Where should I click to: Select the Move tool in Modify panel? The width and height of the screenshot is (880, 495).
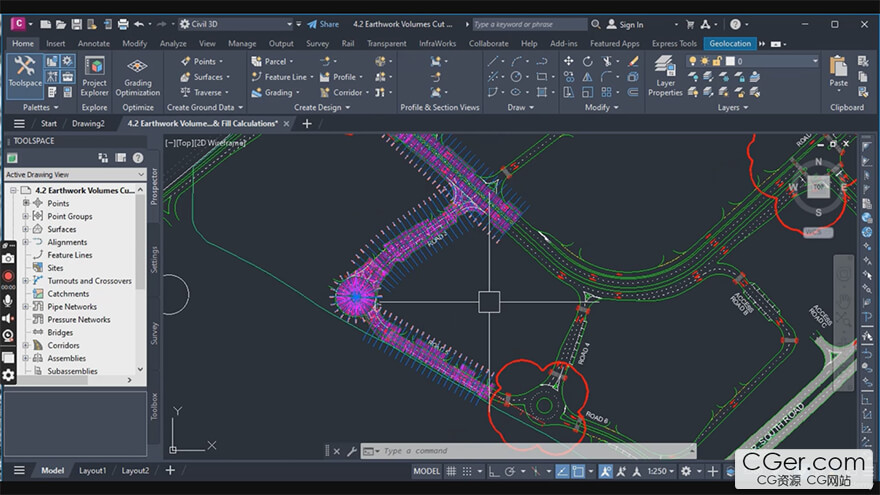[x=569, y=61]
